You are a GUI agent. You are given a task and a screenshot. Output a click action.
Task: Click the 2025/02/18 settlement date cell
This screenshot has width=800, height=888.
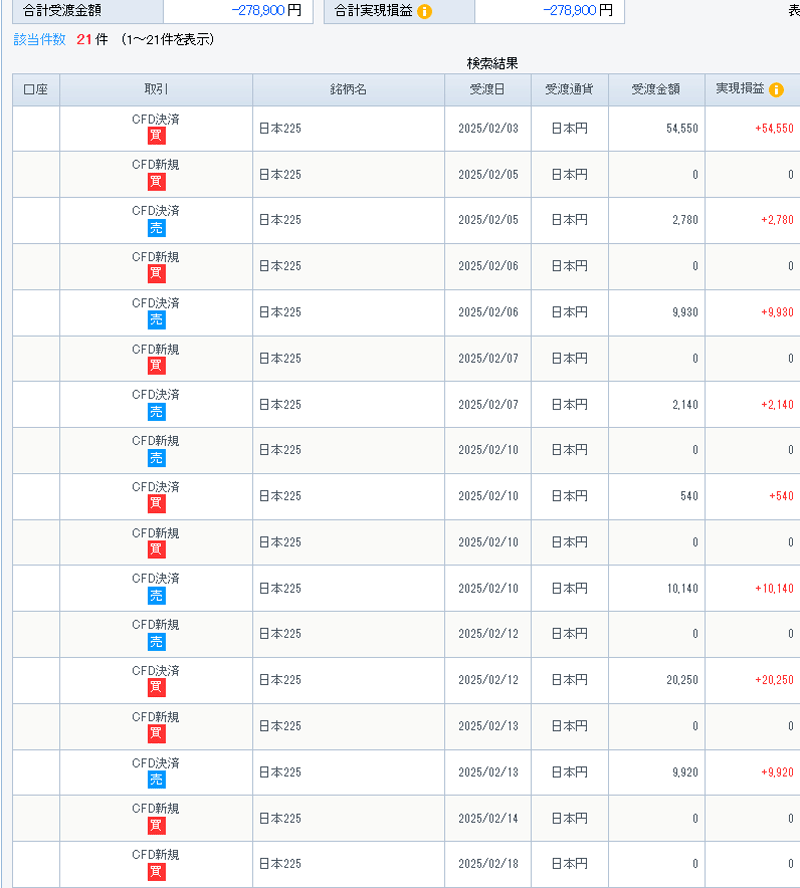(488, 864)
